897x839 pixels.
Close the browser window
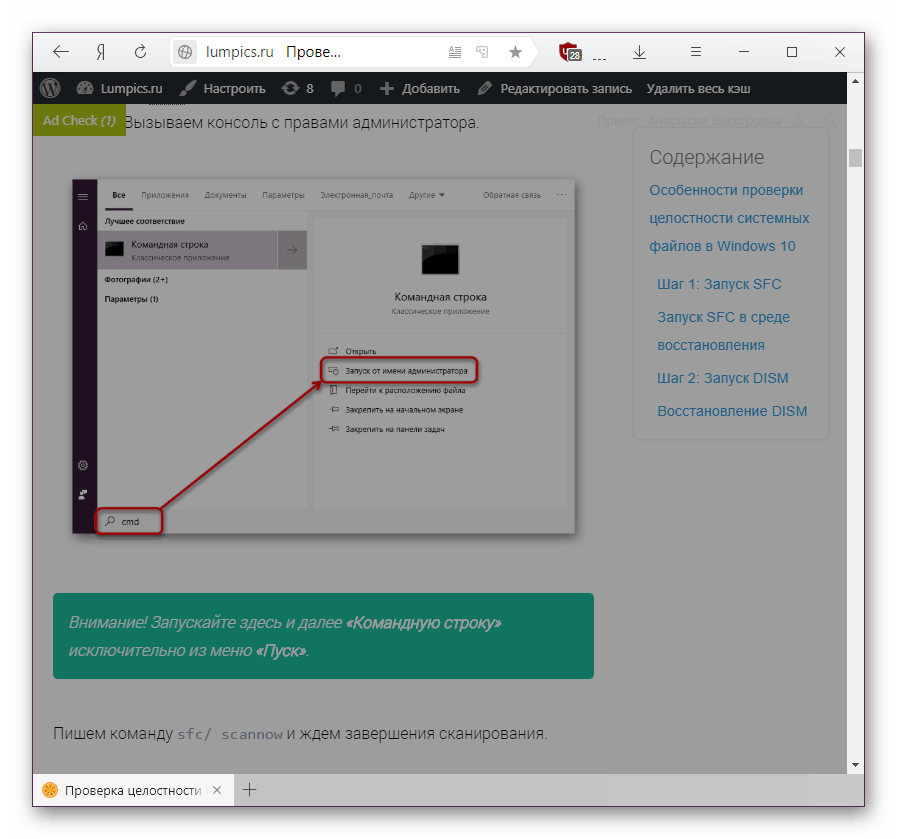[x=840, y=52]
